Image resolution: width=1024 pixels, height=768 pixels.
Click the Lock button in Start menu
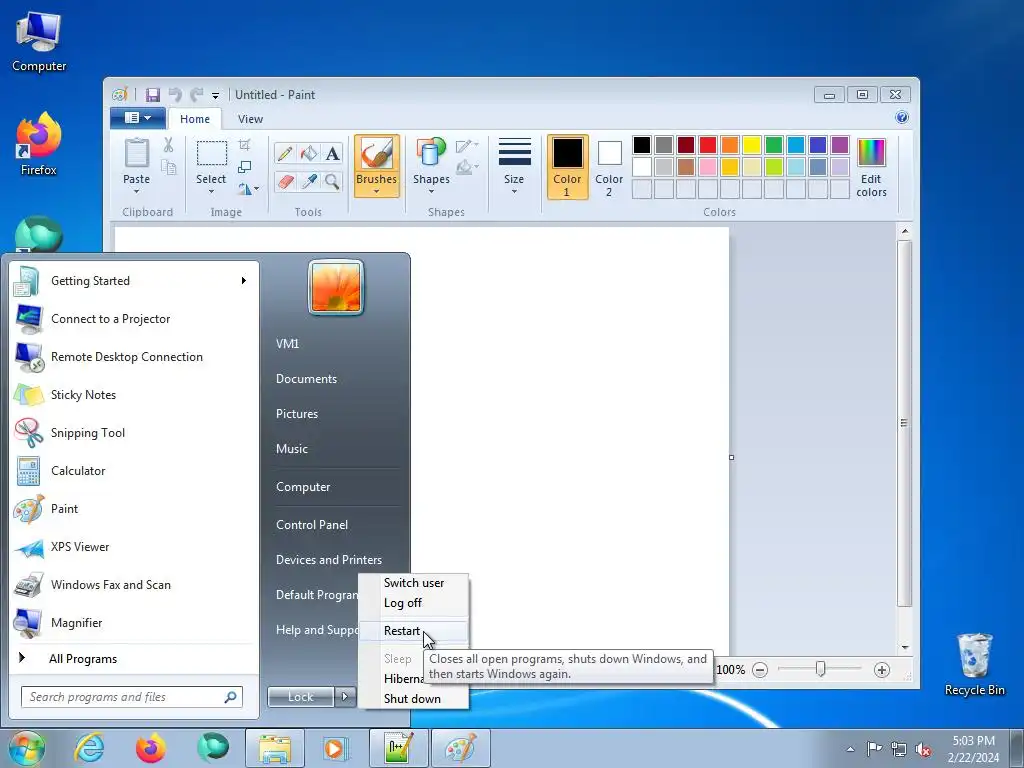301,697
